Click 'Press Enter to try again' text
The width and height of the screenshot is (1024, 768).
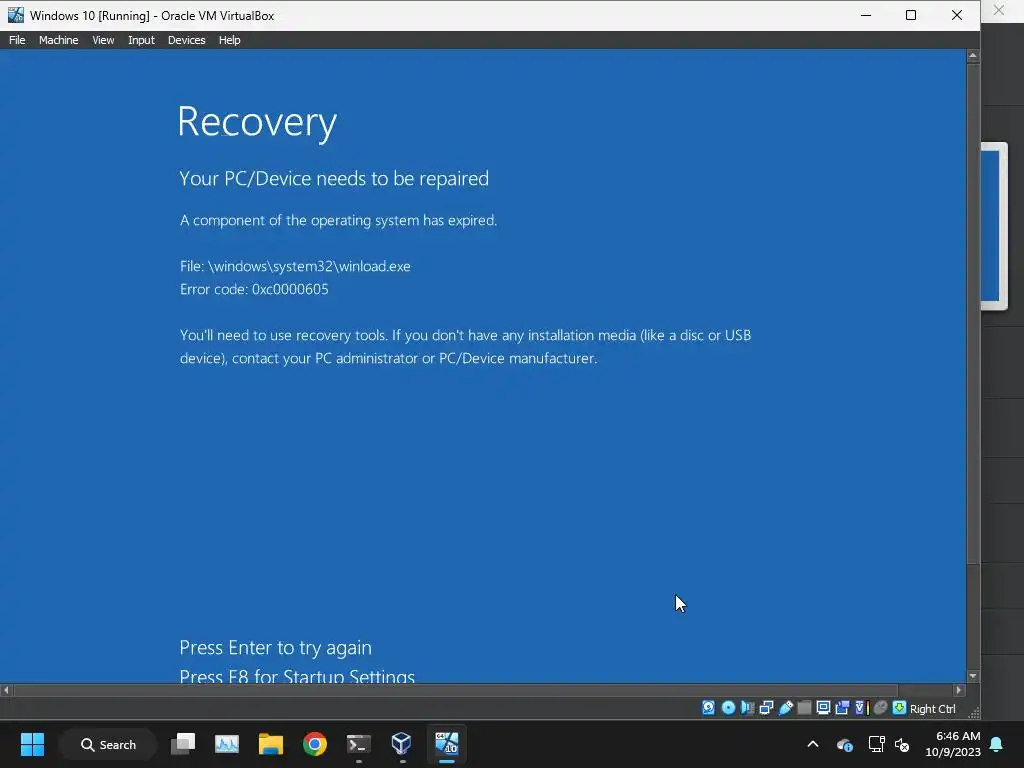(x=276, y=647)
